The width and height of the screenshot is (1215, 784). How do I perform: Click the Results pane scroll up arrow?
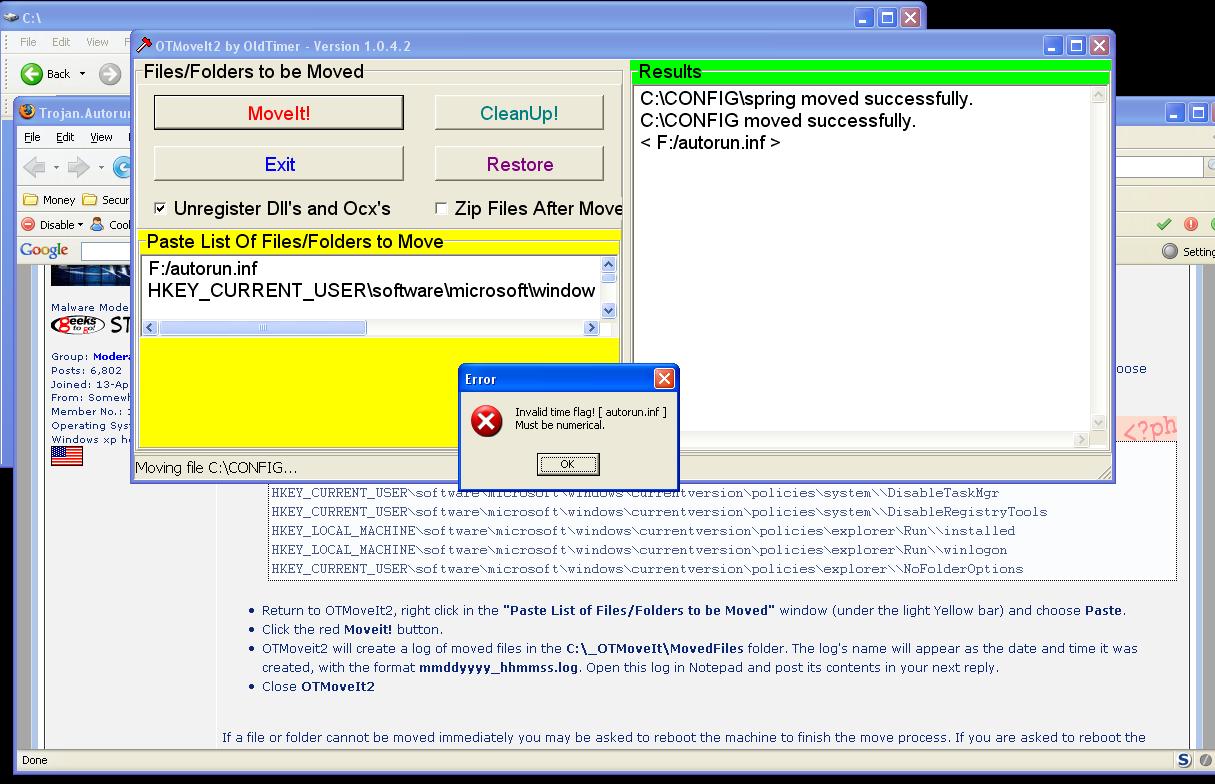[1099, 95]
